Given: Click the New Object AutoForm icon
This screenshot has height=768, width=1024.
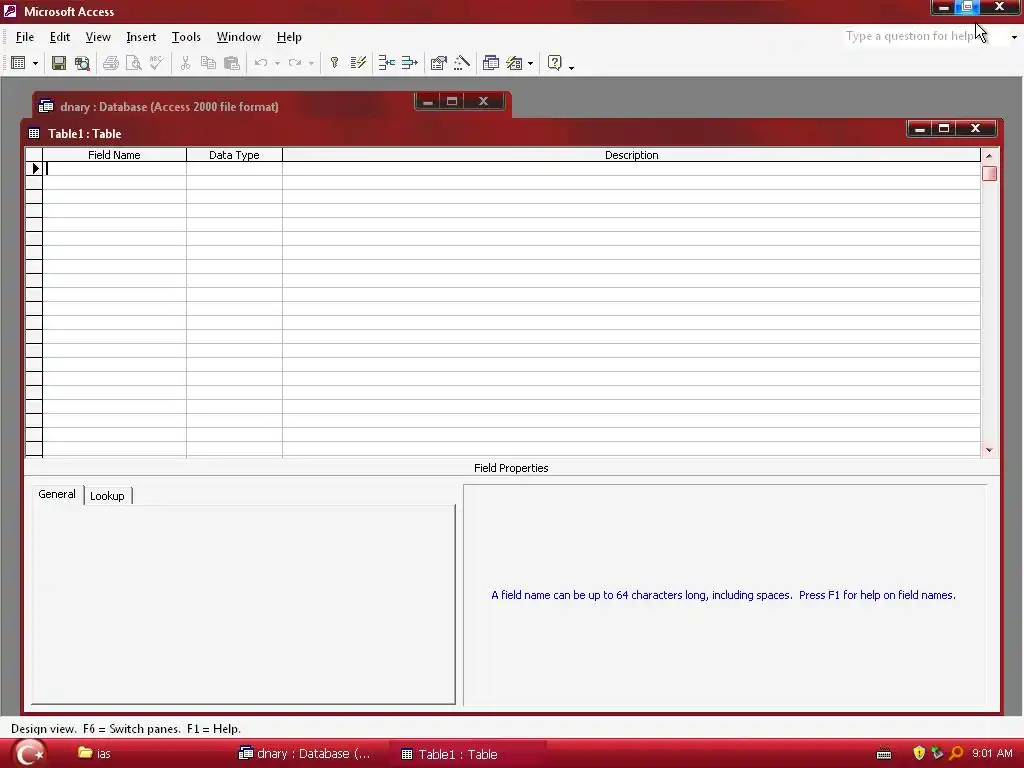Looking at the screenshot, I should pyautogui.click(x=515, y=63).
